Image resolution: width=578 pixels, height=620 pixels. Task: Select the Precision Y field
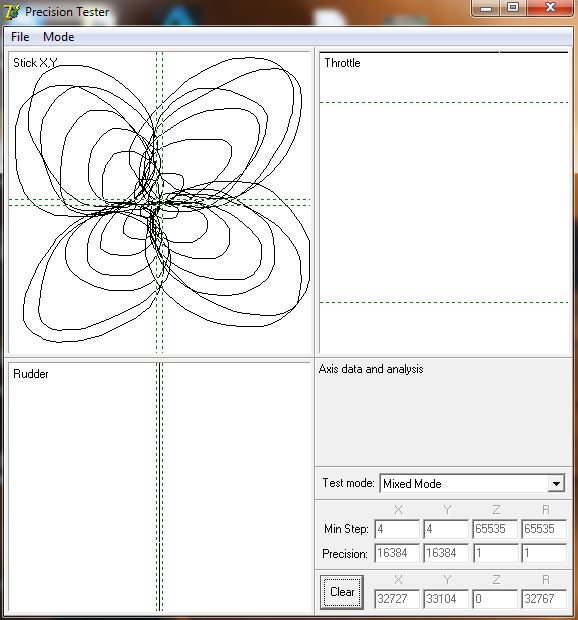pos(446,553)
